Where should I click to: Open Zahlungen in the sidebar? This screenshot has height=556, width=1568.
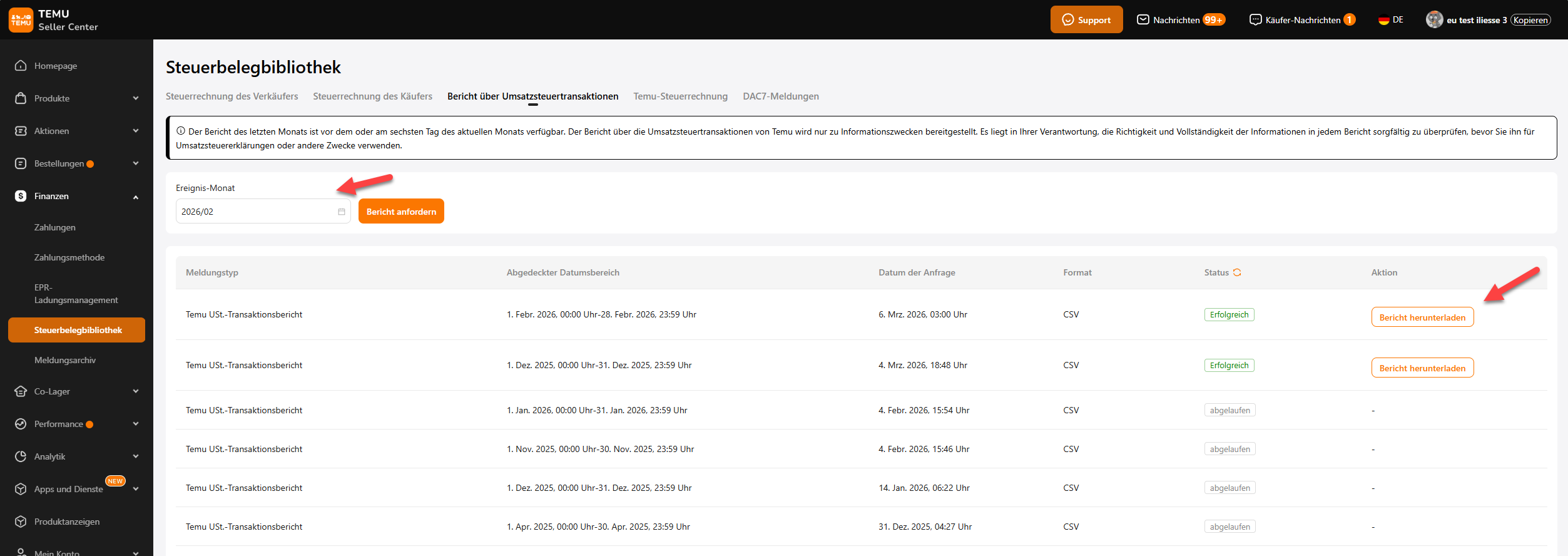[54, 227]
